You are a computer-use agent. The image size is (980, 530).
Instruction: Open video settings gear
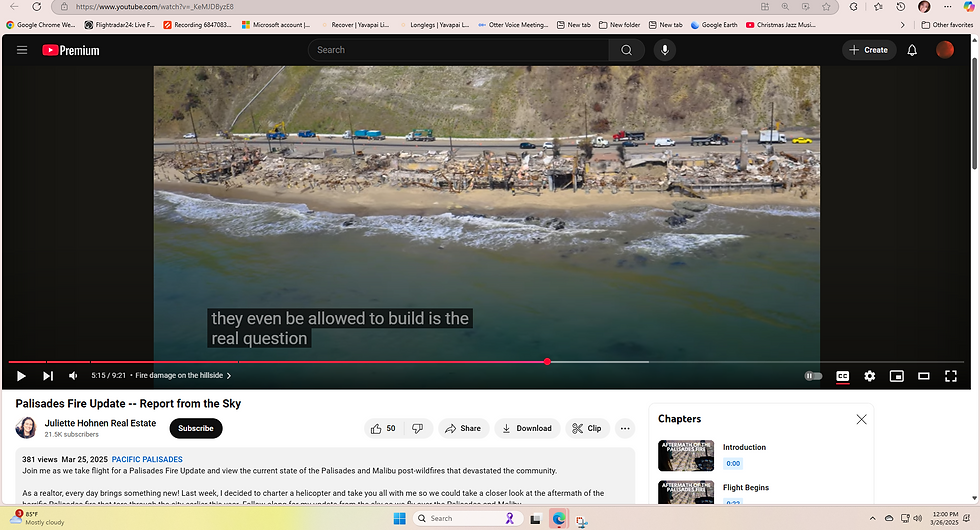[869, 376]
